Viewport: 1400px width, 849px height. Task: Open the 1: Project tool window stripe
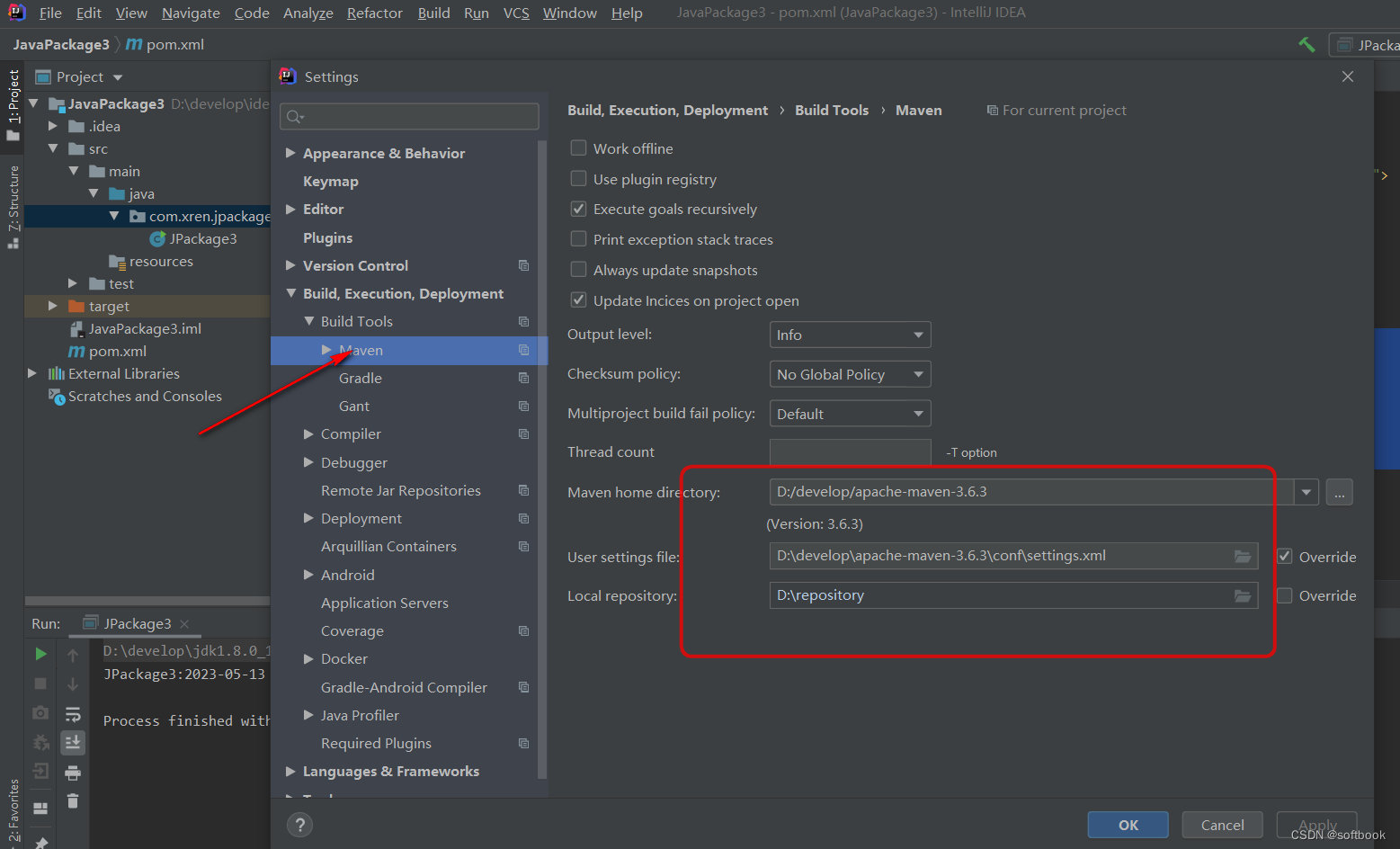point(13,104)
